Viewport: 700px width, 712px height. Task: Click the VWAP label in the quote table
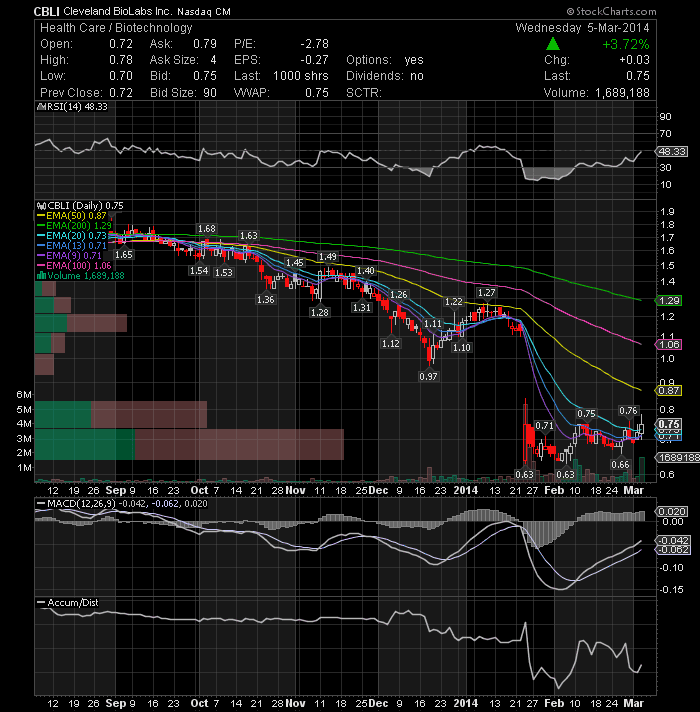tap(251, 93)
